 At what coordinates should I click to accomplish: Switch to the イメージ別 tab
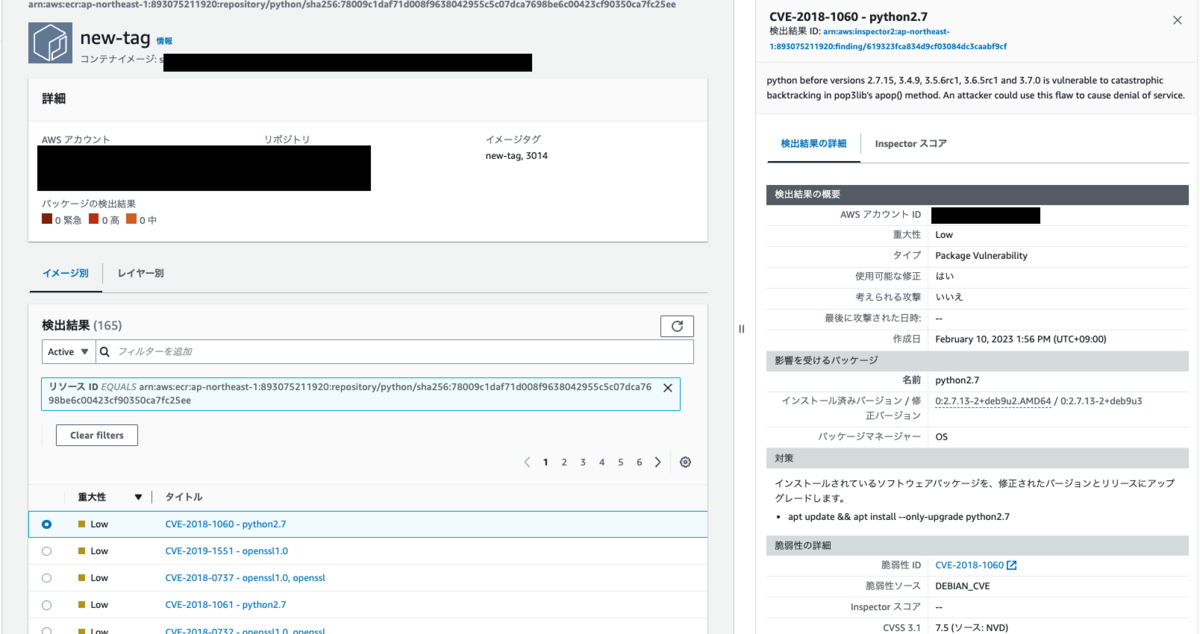point(65,273)
